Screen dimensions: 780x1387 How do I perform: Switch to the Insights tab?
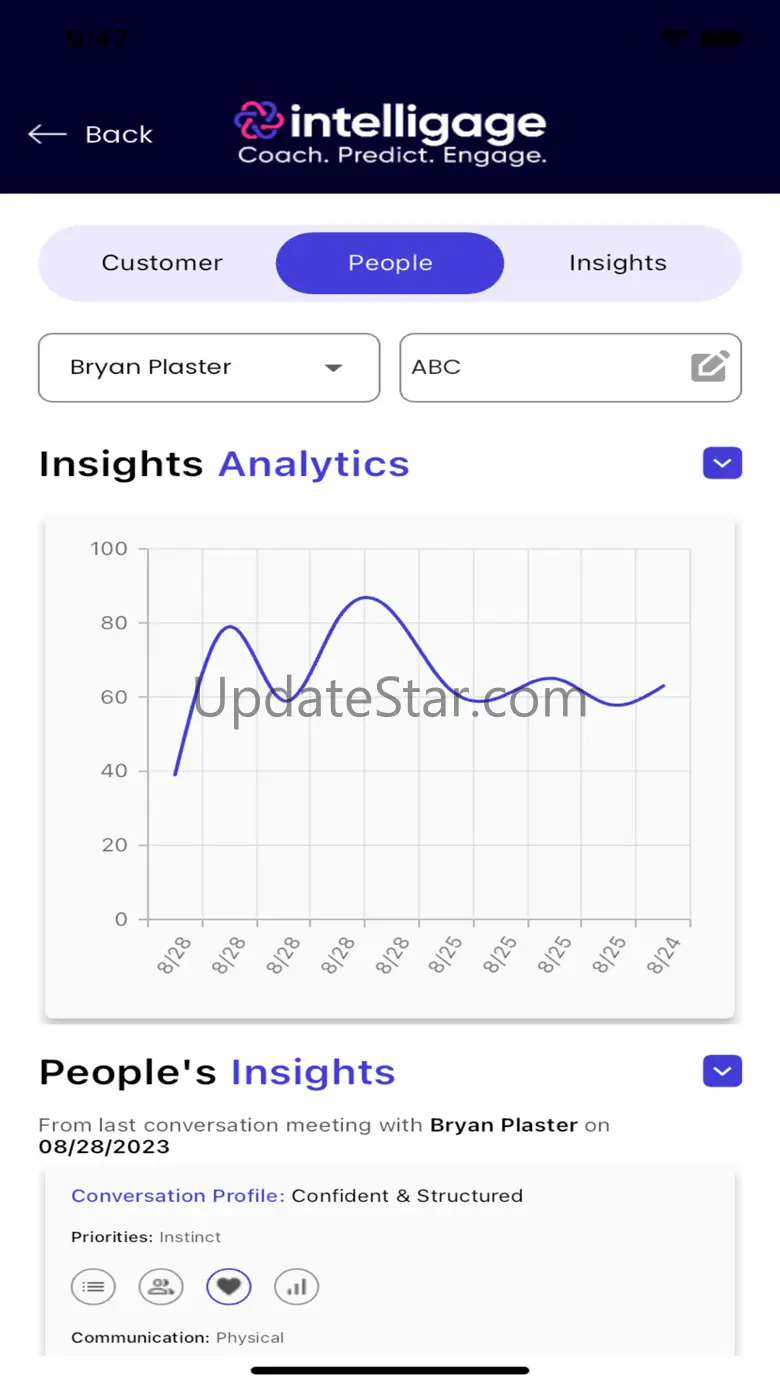point(618,263)
